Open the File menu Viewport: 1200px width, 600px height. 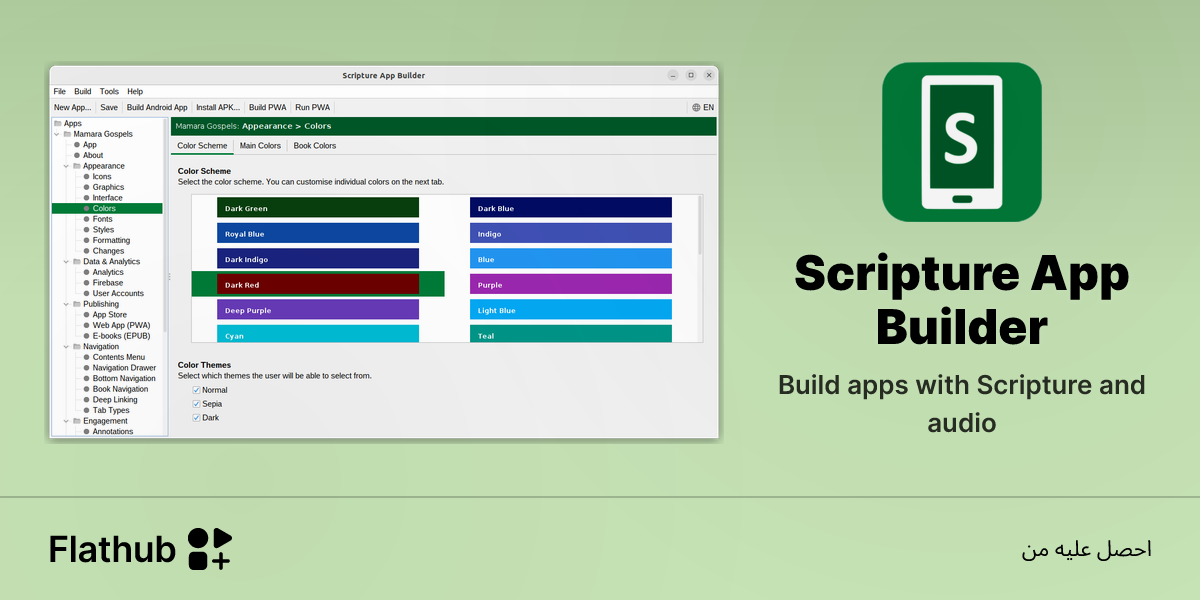click(60, 91)
